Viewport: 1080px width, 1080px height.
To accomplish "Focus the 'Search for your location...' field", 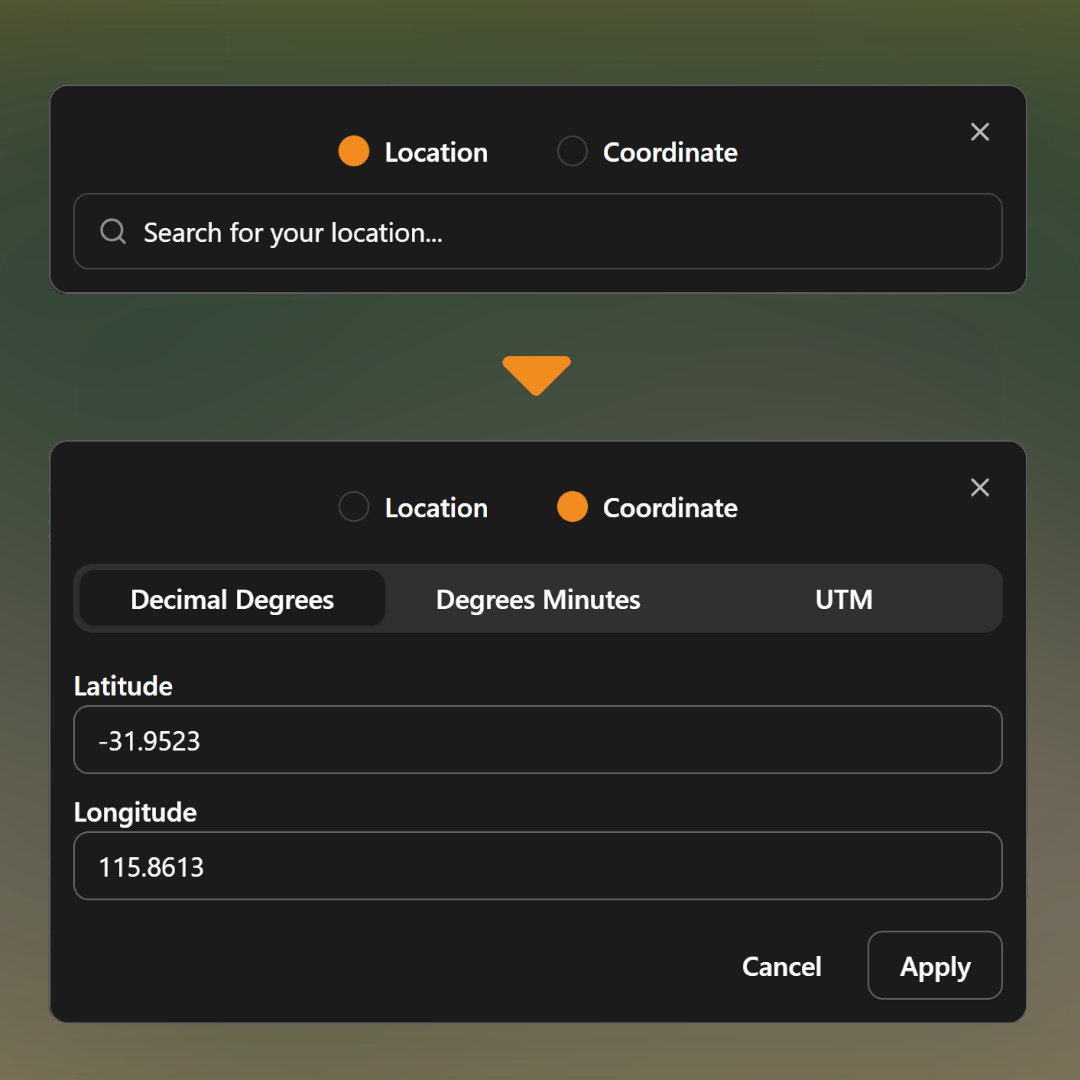I will [537, 231].
